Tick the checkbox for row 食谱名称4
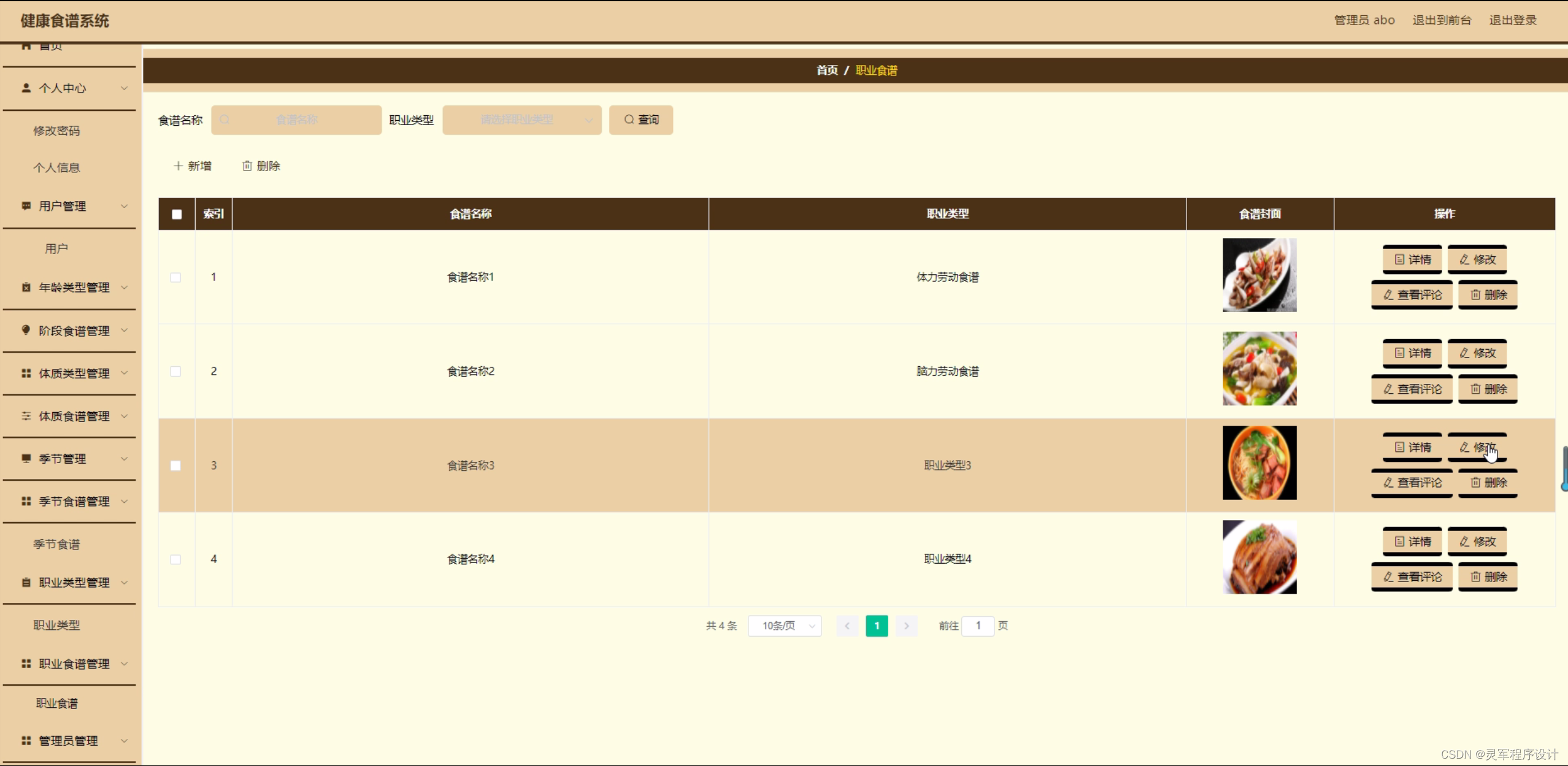This screenshot has width=1568, height=766. coord(176,559)
